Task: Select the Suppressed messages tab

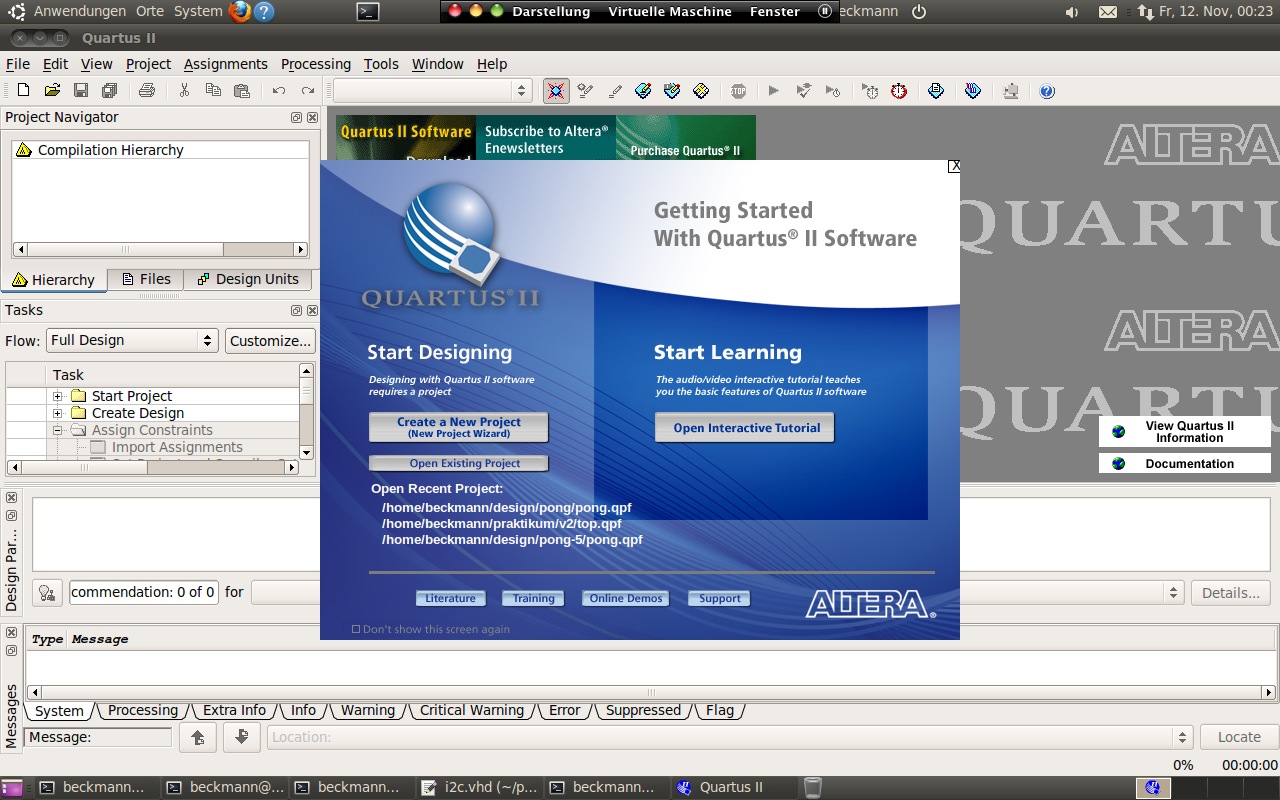Action: click(643, 710)
